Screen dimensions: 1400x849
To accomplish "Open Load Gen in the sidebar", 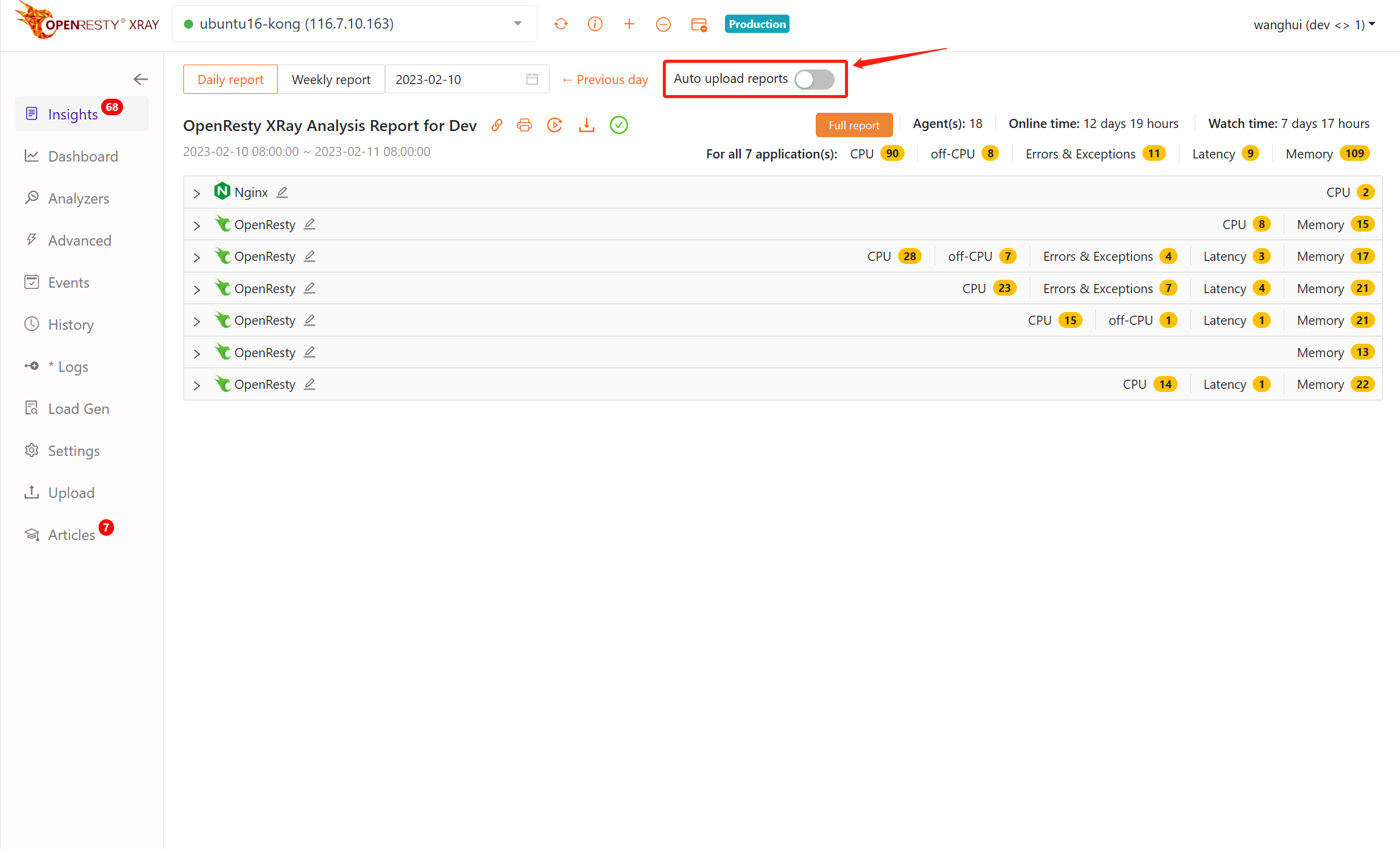I will (82, 408).
